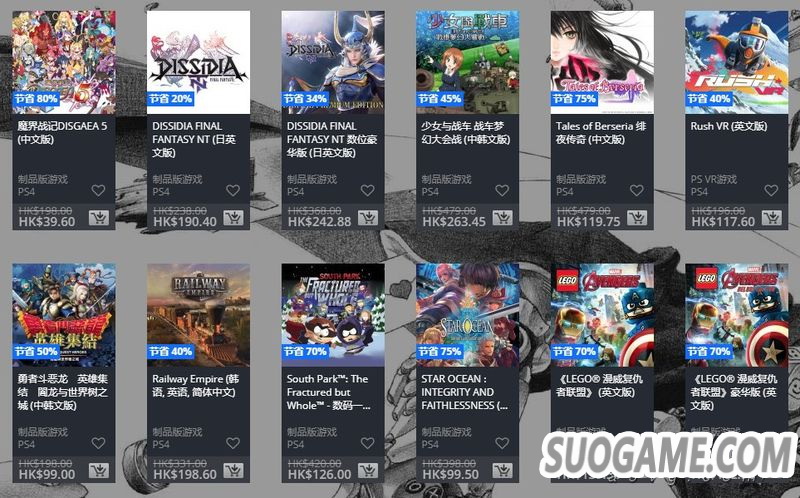Add STAR OCEAN to cart

[x=503, y=471]
